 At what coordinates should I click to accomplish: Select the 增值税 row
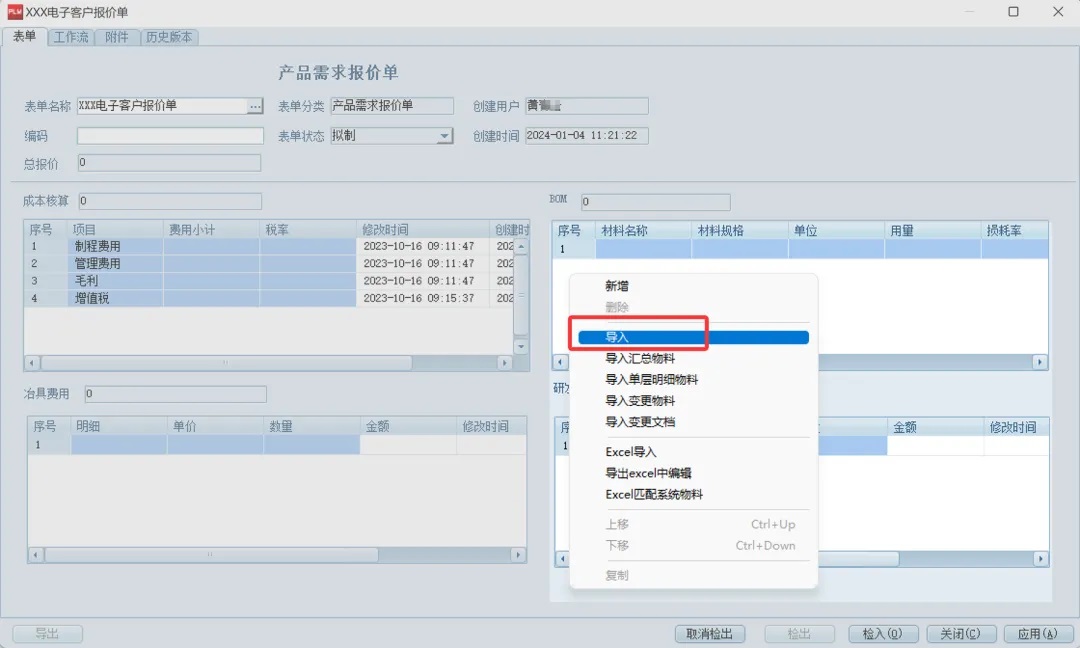(x=269, y=298)
